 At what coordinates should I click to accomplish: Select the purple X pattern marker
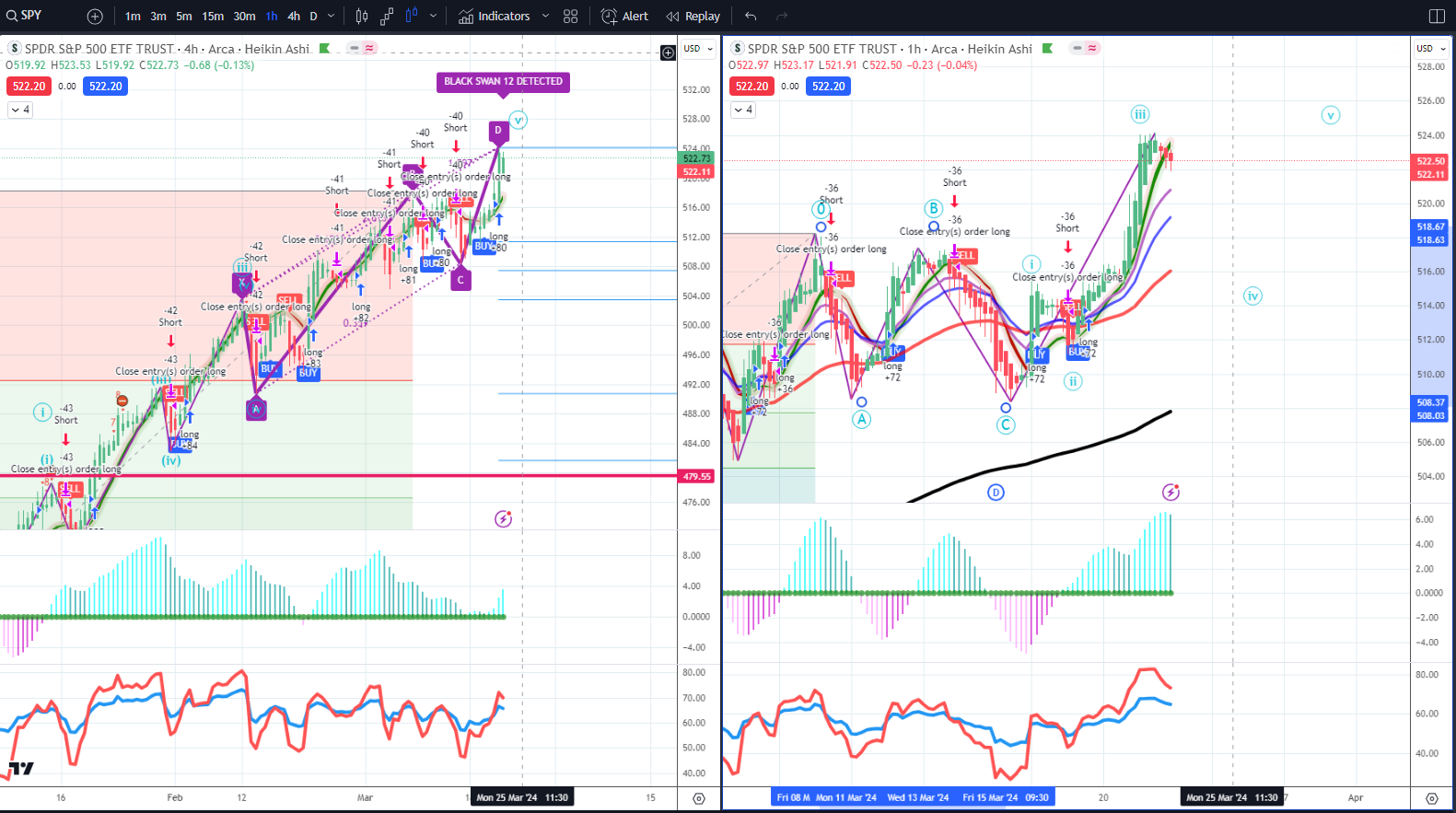(x=242, y=283)
